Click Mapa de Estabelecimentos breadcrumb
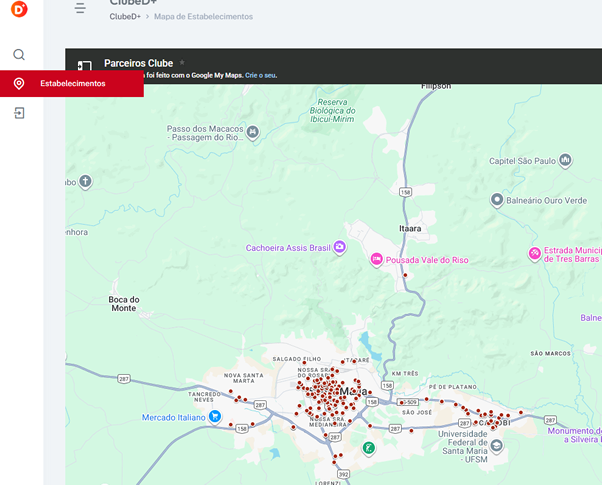This screenshot has width=602, height=500. point(203,17)
